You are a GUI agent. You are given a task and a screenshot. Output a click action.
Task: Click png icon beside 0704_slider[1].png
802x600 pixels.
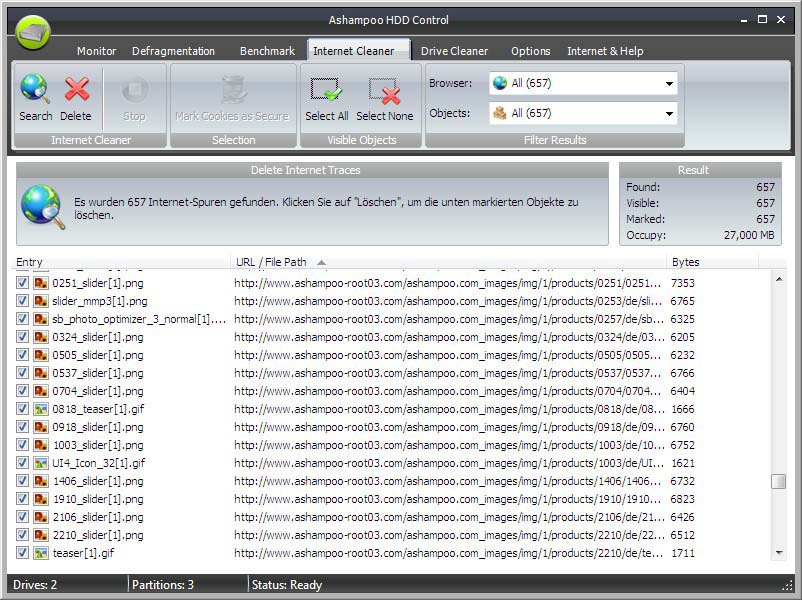pos(41,391)
